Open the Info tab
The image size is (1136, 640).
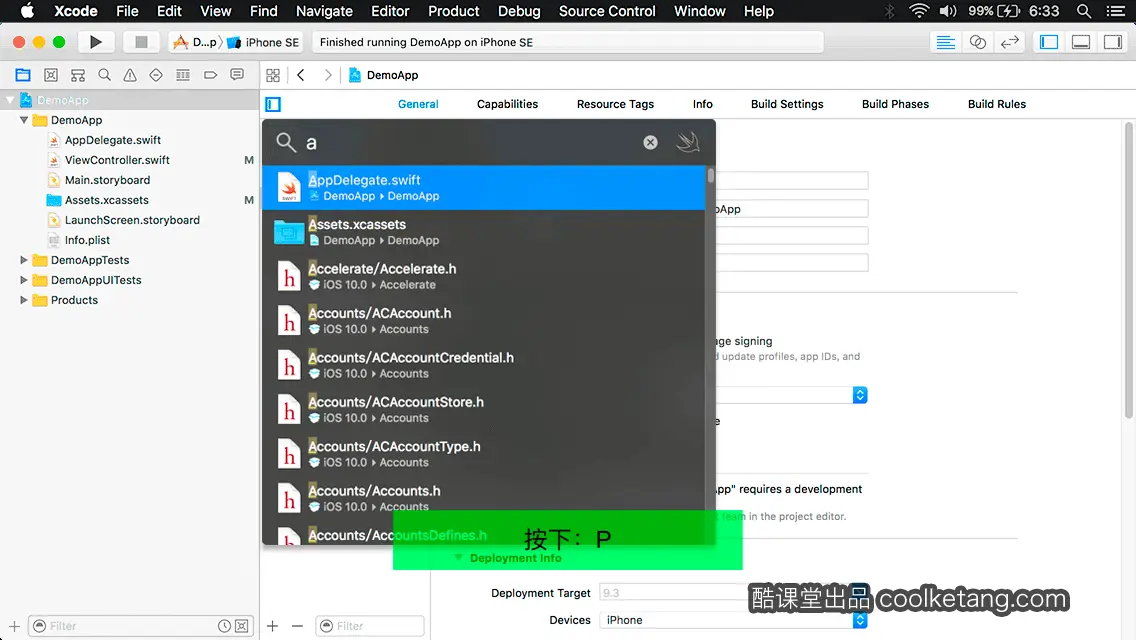[702, 104]
